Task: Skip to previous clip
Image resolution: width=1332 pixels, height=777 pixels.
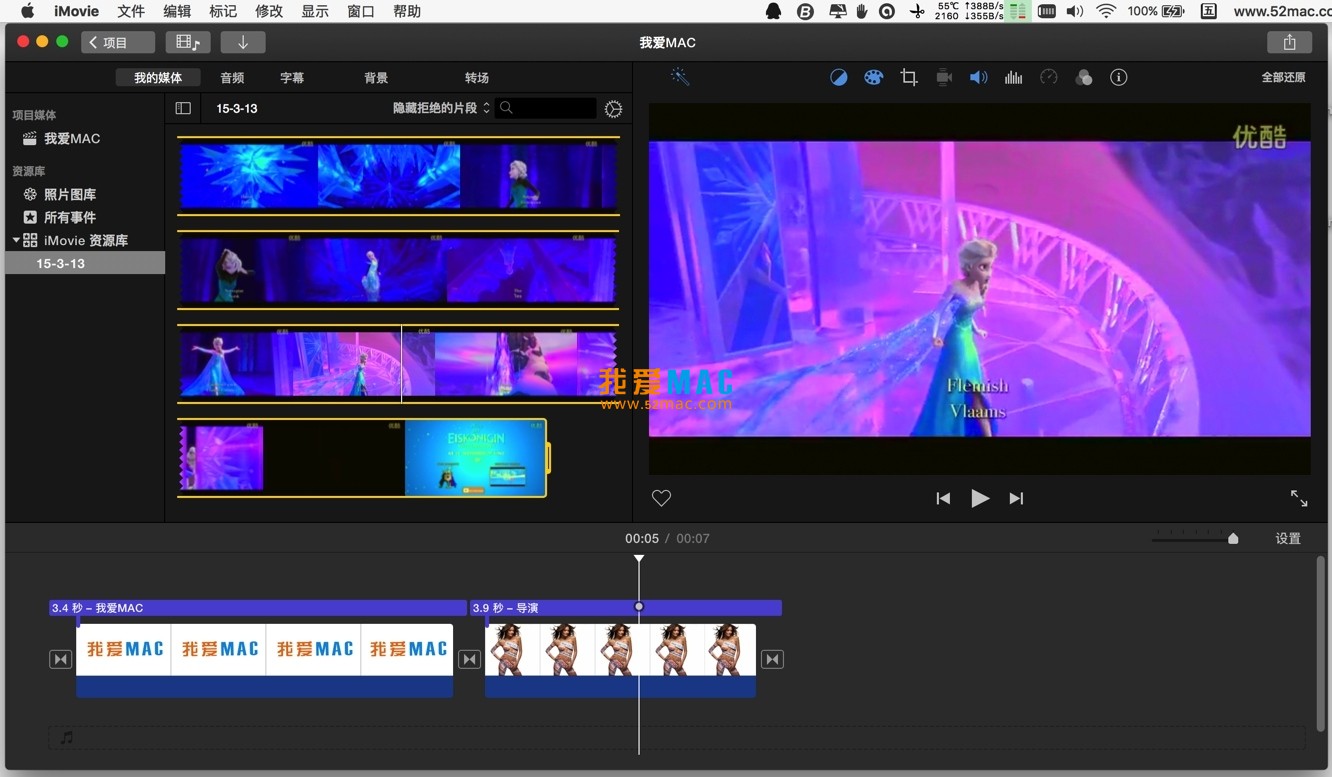Action: (943, 498)
